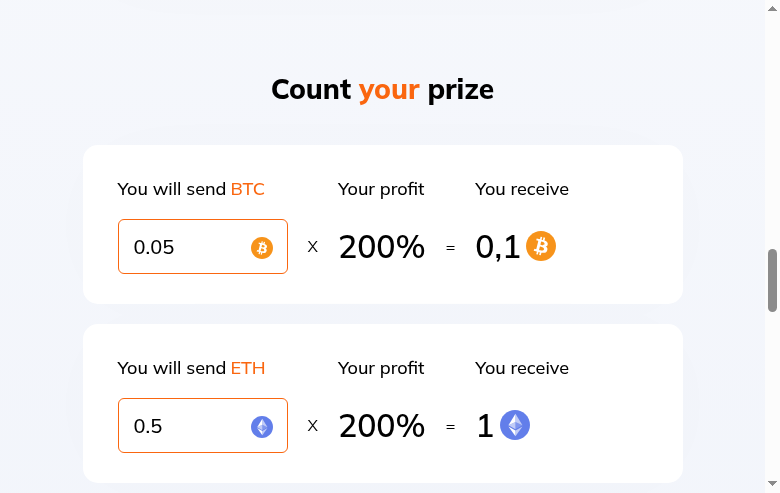This screenshot has height=493, width=780.
Task: Click the orange word "your" in heading
Action: (389, 90)
